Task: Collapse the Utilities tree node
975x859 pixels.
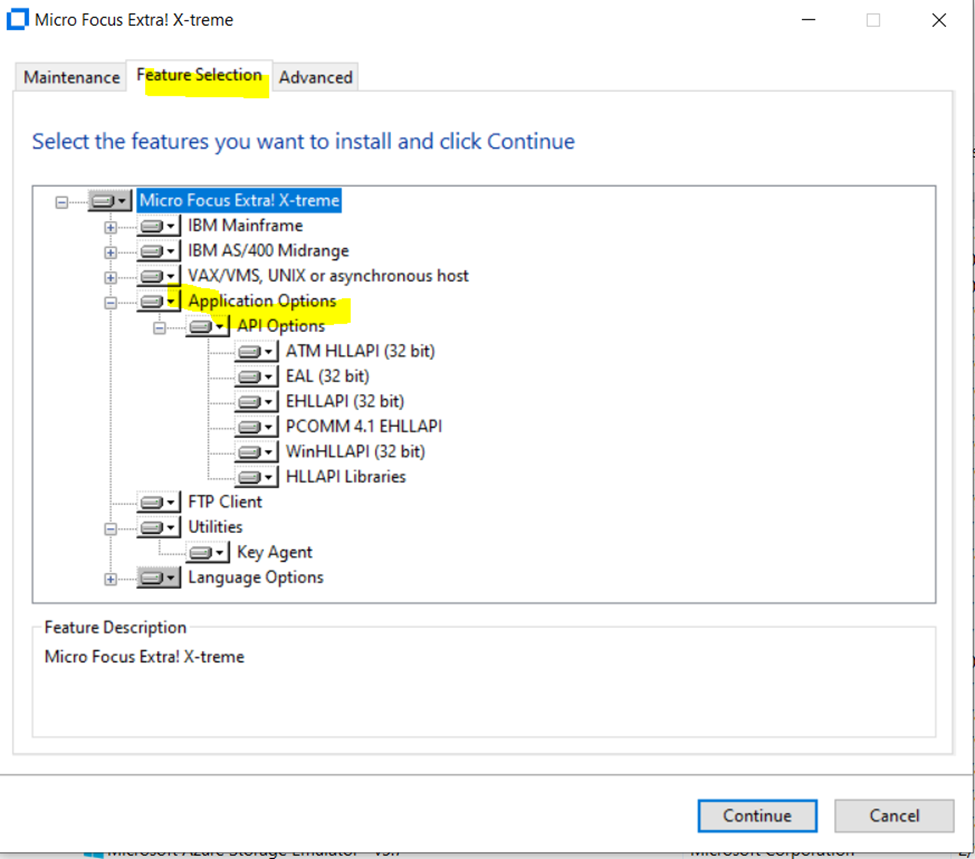Action: 111,526
